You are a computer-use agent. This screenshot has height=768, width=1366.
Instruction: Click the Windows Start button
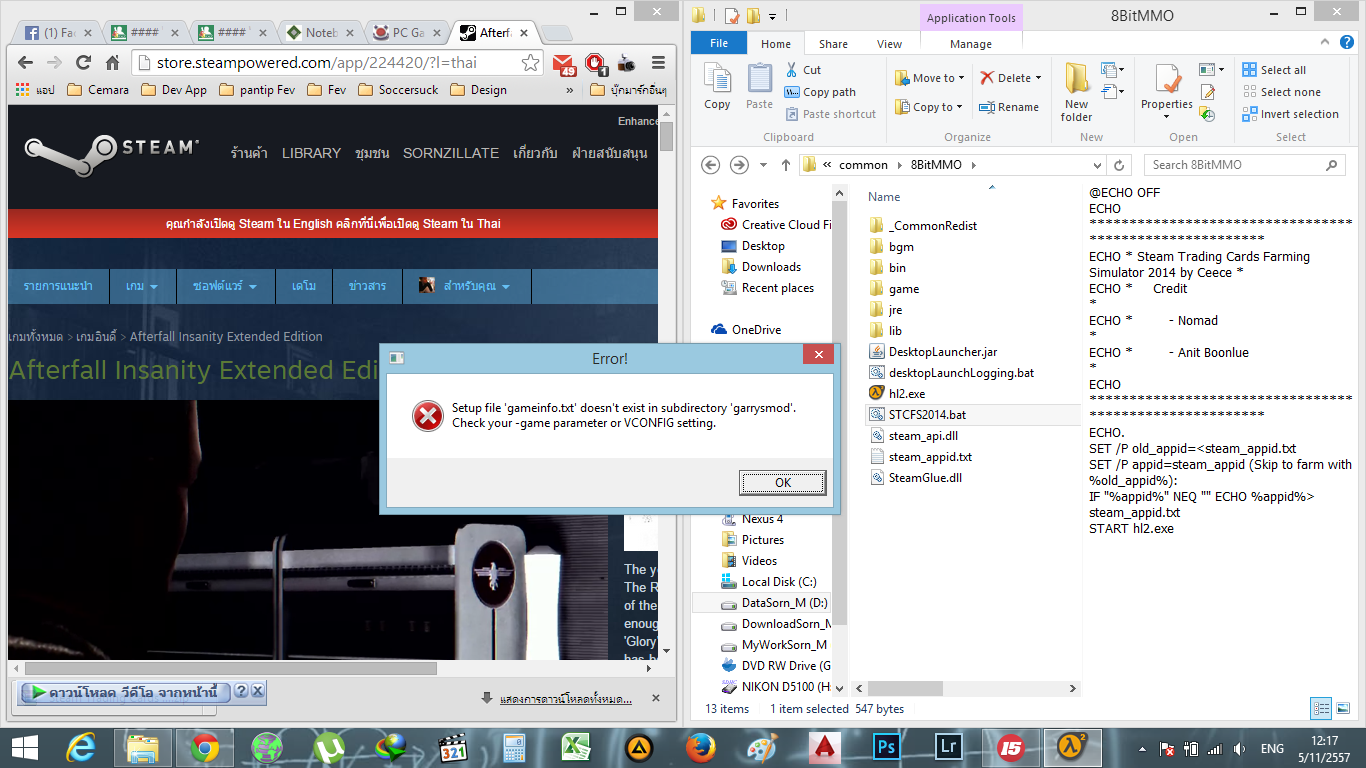click(25, 747)
